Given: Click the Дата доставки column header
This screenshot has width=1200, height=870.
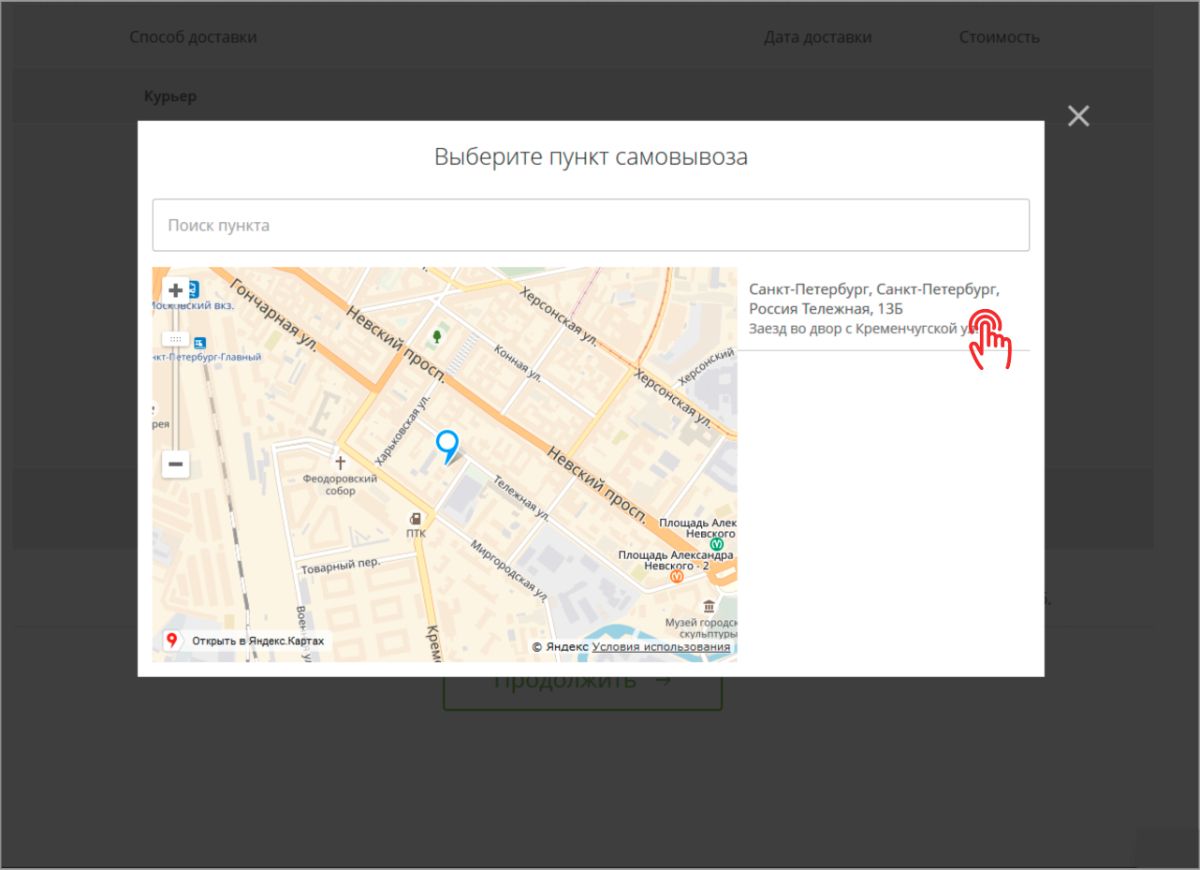Looking at the screenshot, I should point(818,37).
